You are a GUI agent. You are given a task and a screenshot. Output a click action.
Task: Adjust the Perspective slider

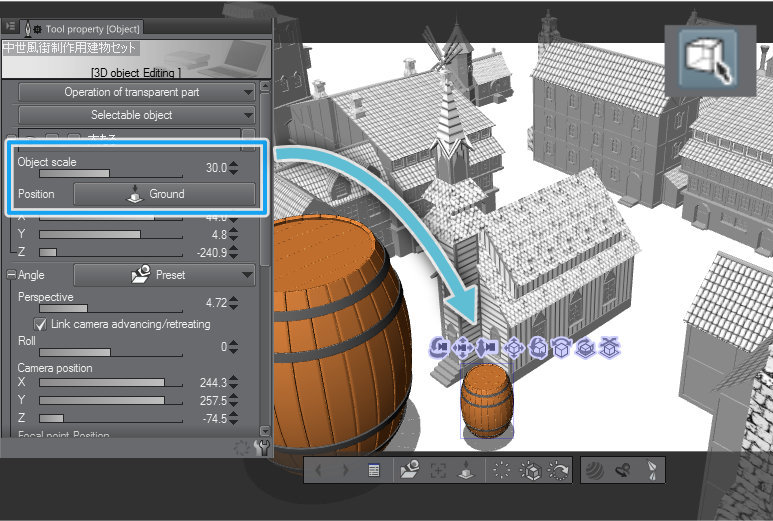pos(111,309)
